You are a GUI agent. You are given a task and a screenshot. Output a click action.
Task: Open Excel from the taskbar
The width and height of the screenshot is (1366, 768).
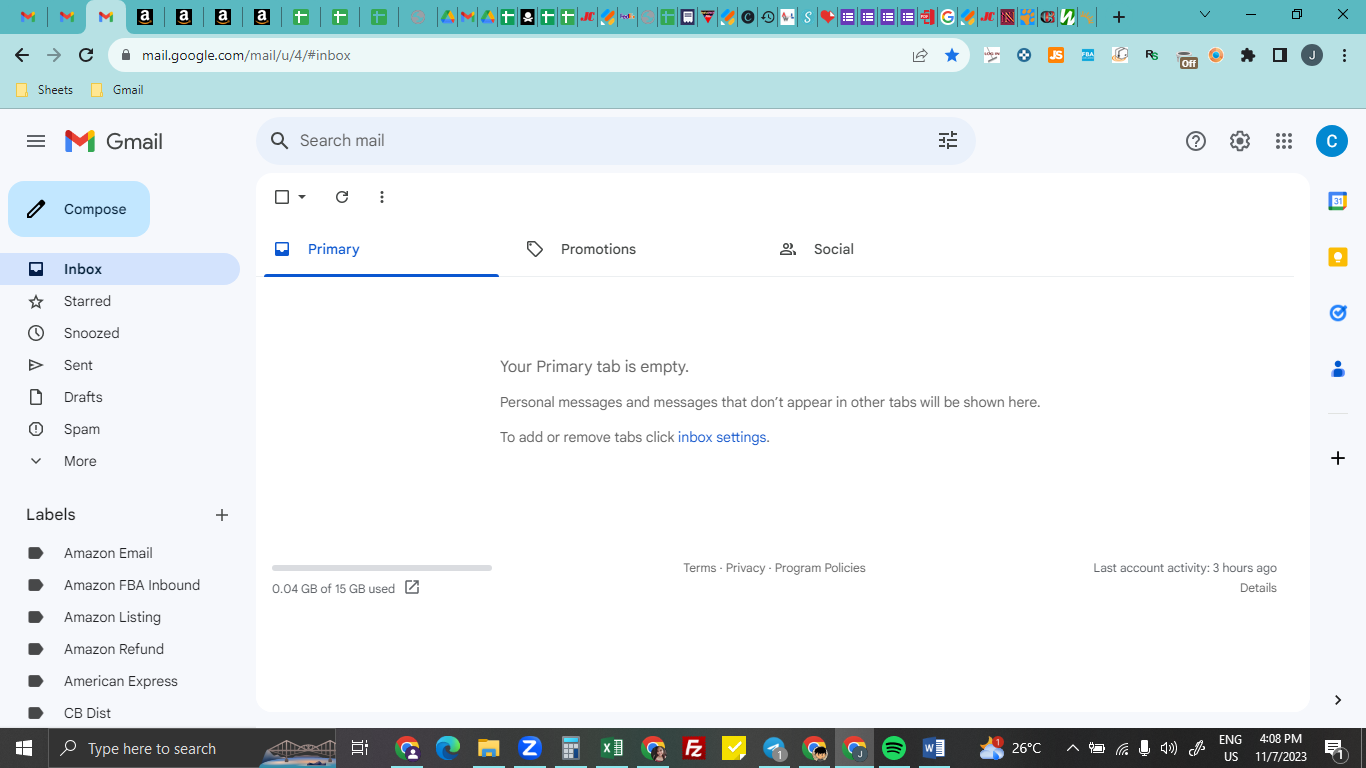[x=612, y=748]
